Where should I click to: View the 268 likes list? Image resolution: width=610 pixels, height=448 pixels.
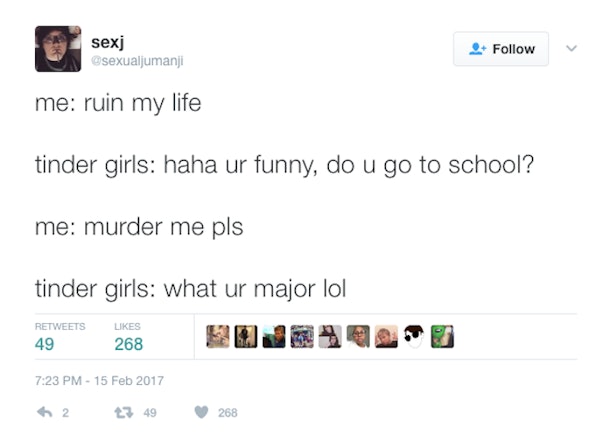pyautogui.click(x=128, y=337)
